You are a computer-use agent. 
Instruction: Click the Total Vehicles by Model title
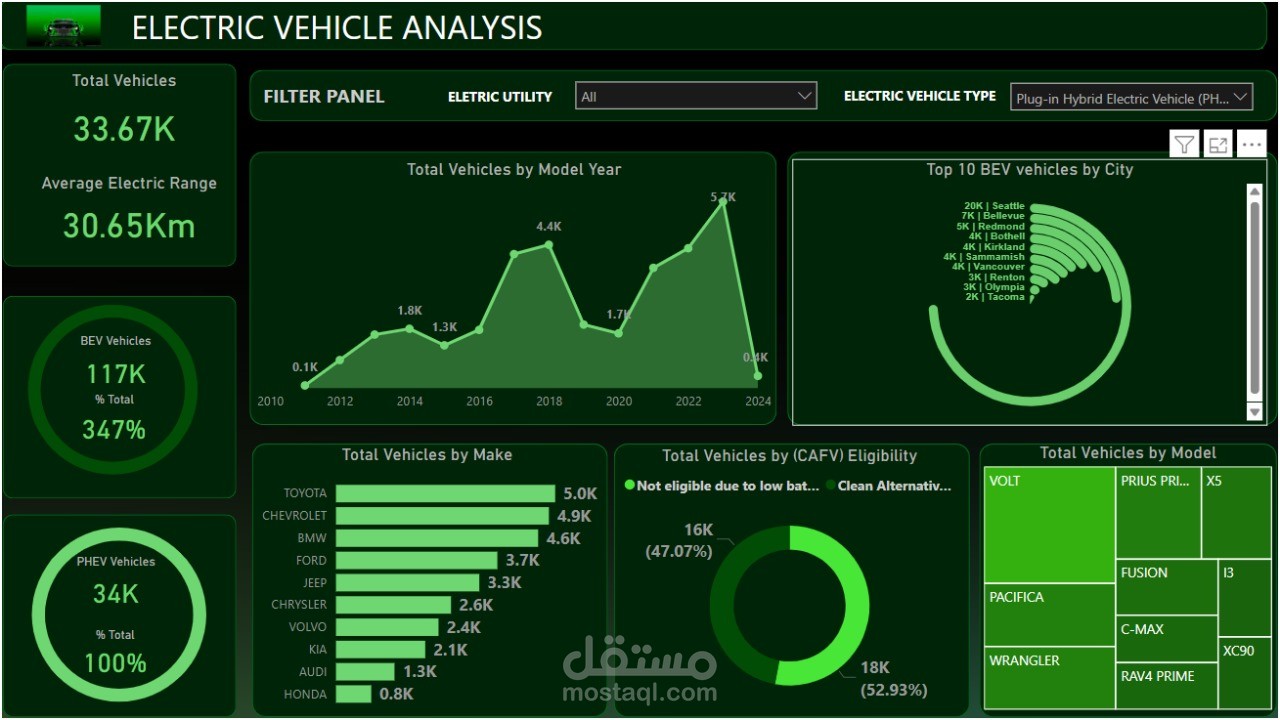pos(1128,453)
